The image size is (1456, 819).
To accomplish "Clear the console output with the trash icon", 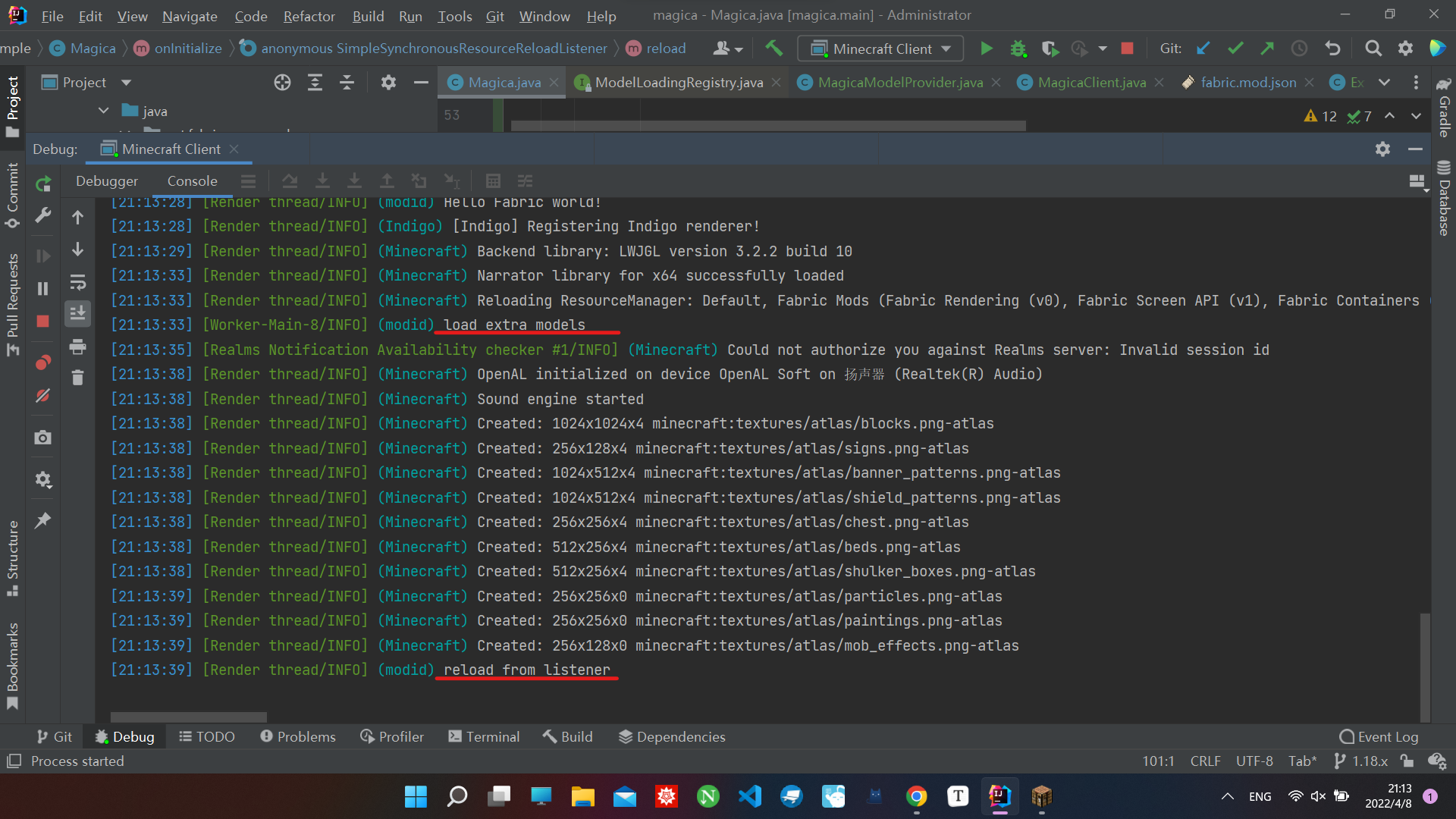I will [x=77, y=377].
